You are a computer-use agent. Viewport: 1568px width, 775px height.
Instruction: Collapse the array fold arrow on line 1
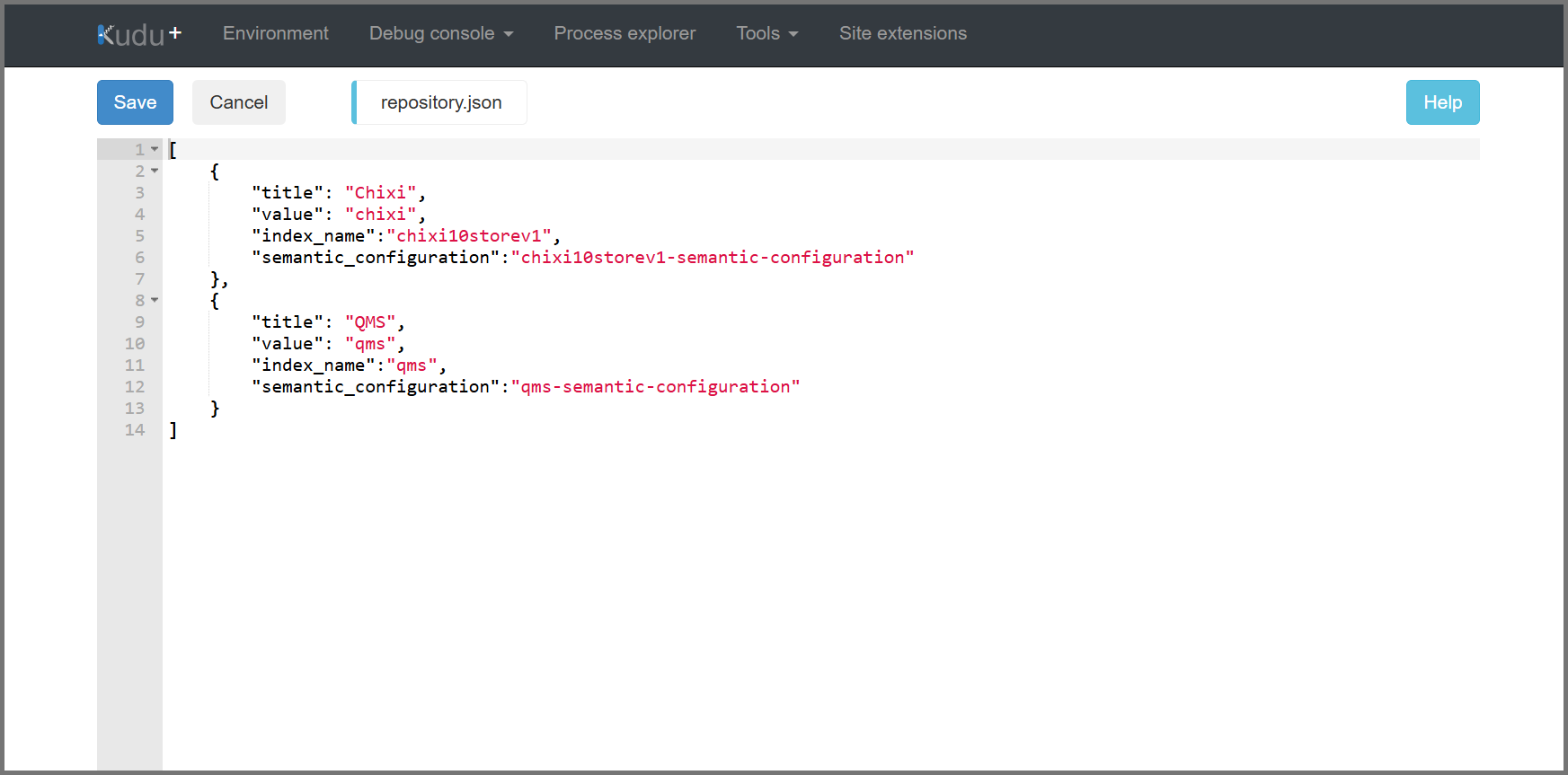pos(155,149)
